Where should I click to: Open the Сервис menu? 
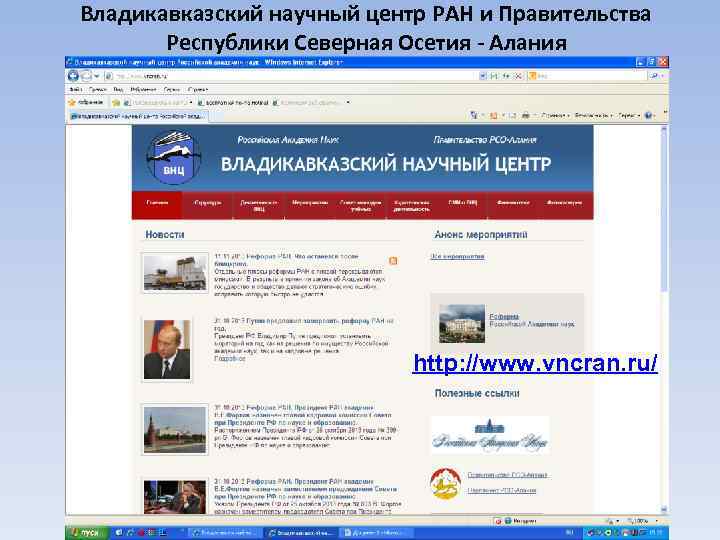click(x=172, y=90)
